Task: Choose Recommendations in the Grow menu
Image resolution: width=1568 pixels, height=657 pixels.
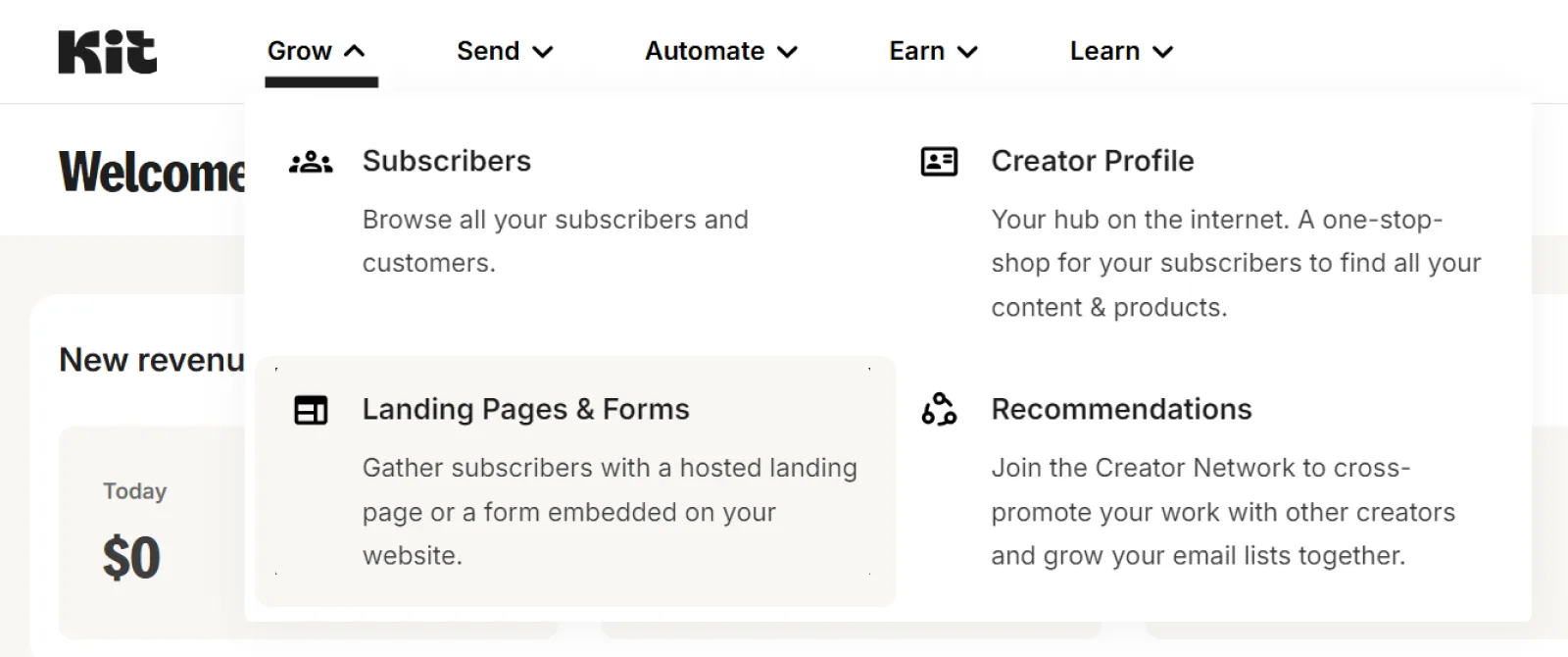Action: click(1121, 409)
